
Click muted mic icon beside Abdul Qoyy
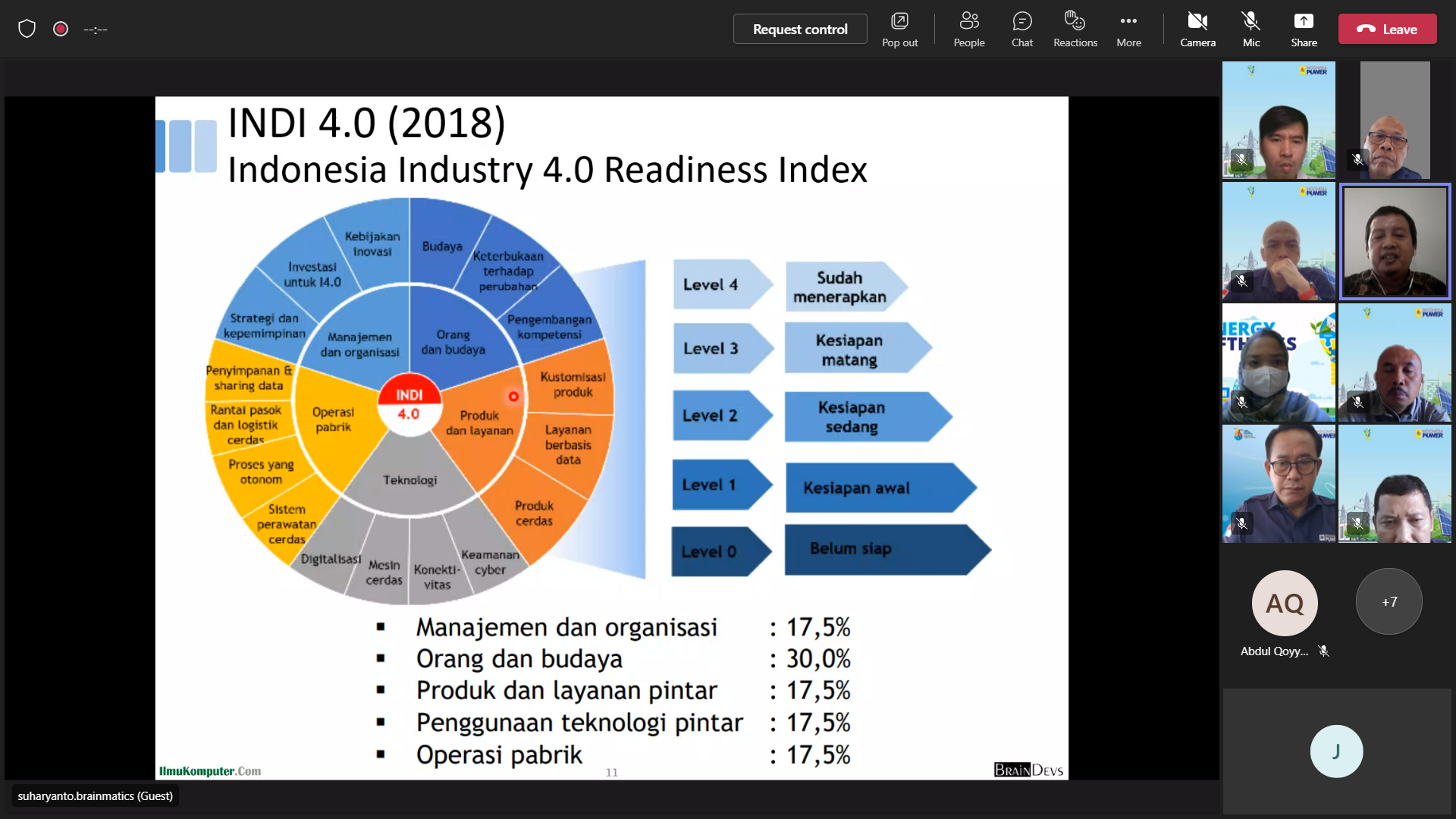(1323, 651)
